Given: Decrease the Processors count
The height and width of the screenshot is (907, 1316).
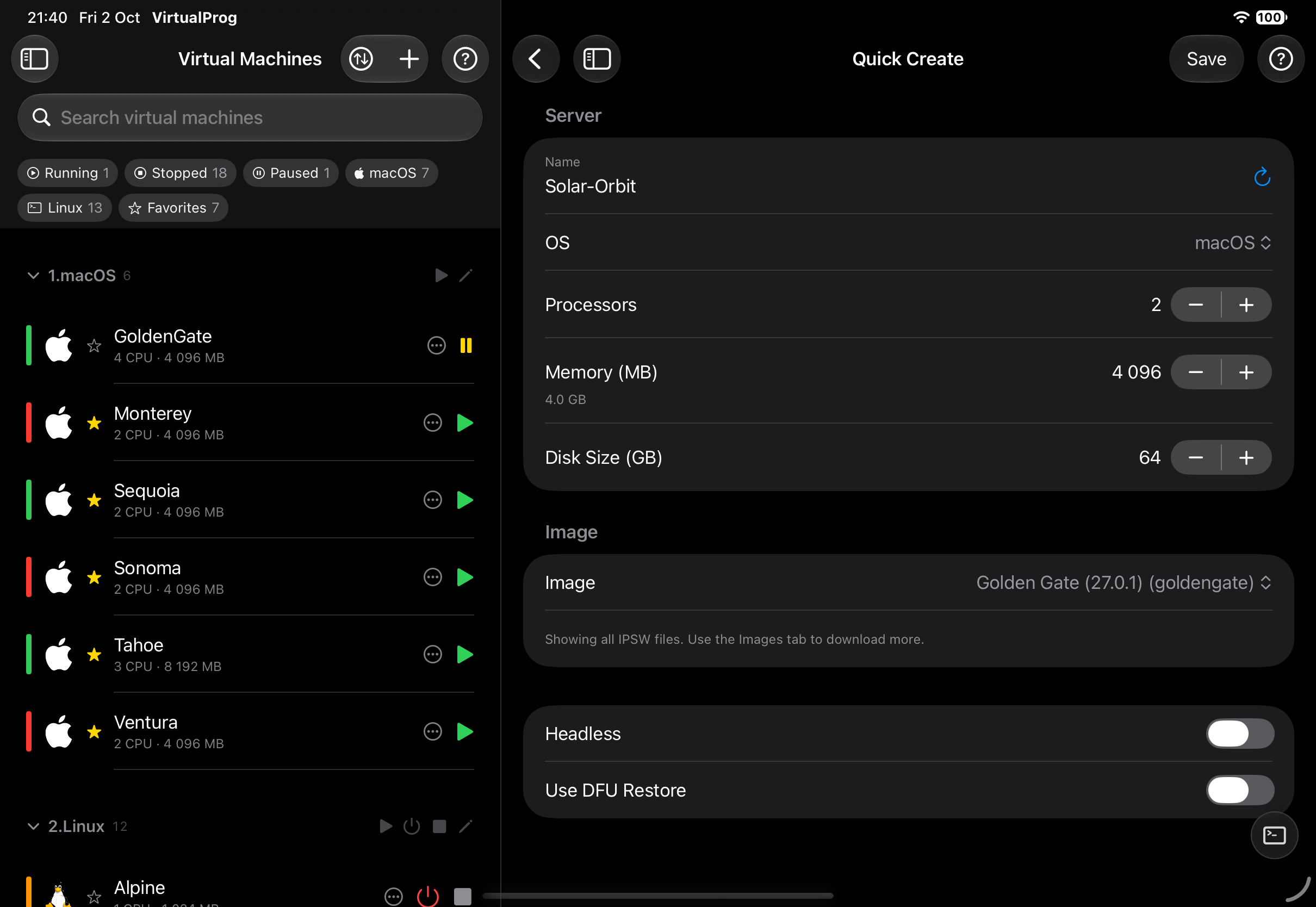Looking at the screenshot, I should pyautogui.click(x=1195, y=305).
